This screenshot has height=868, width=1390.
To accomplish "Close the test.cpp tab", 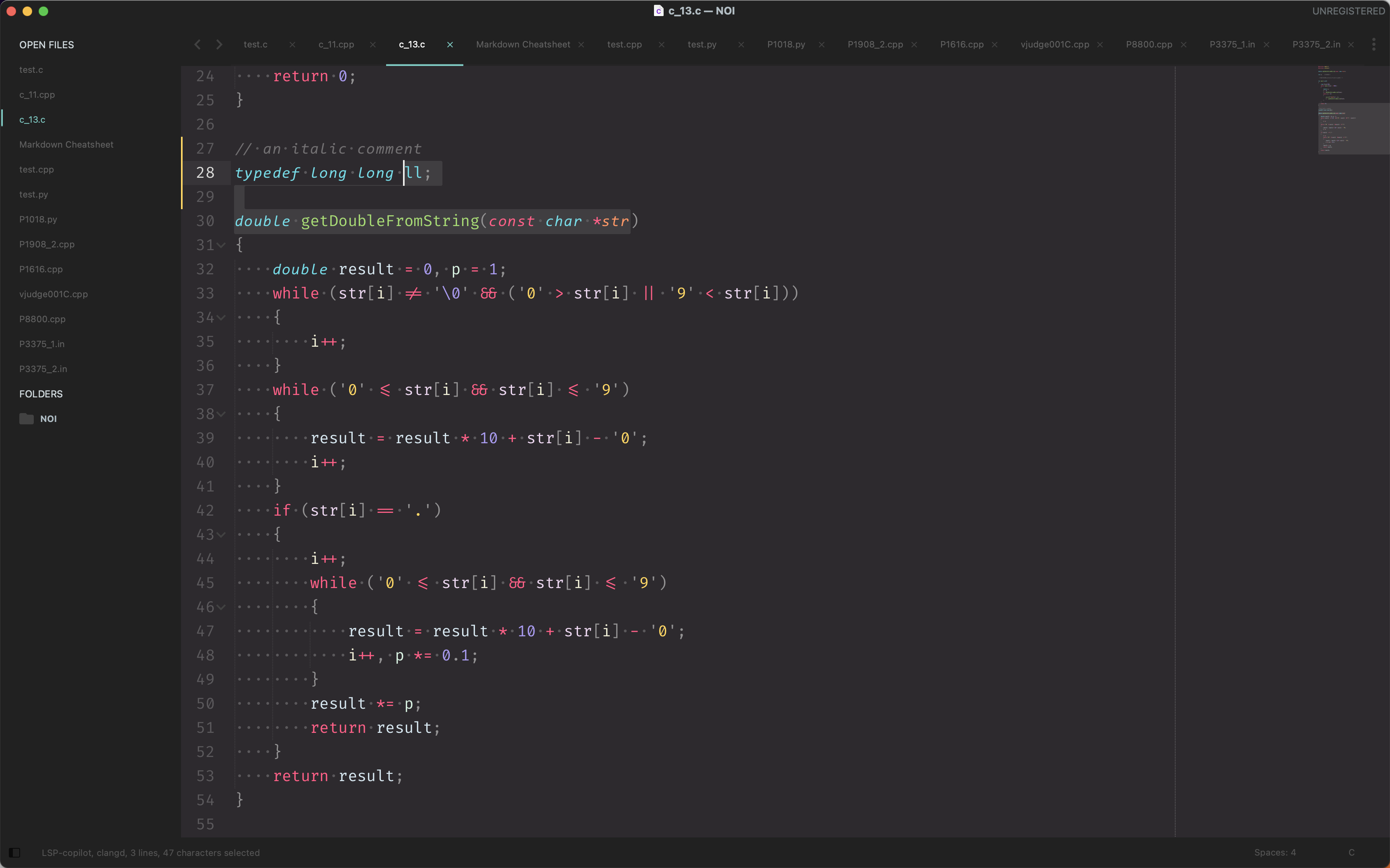I will (661, 45).
